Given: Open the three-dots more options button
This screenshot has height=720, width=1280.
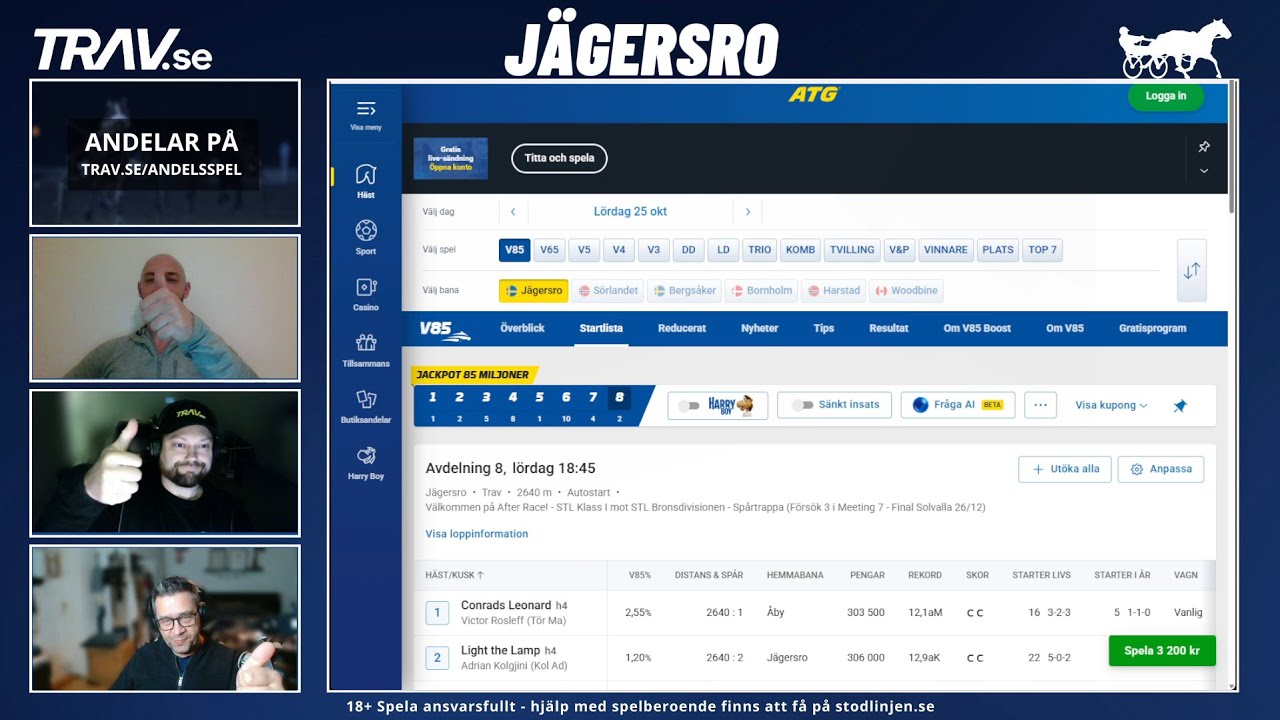Looking at the screenshot, I should (x=1040, y=405).
